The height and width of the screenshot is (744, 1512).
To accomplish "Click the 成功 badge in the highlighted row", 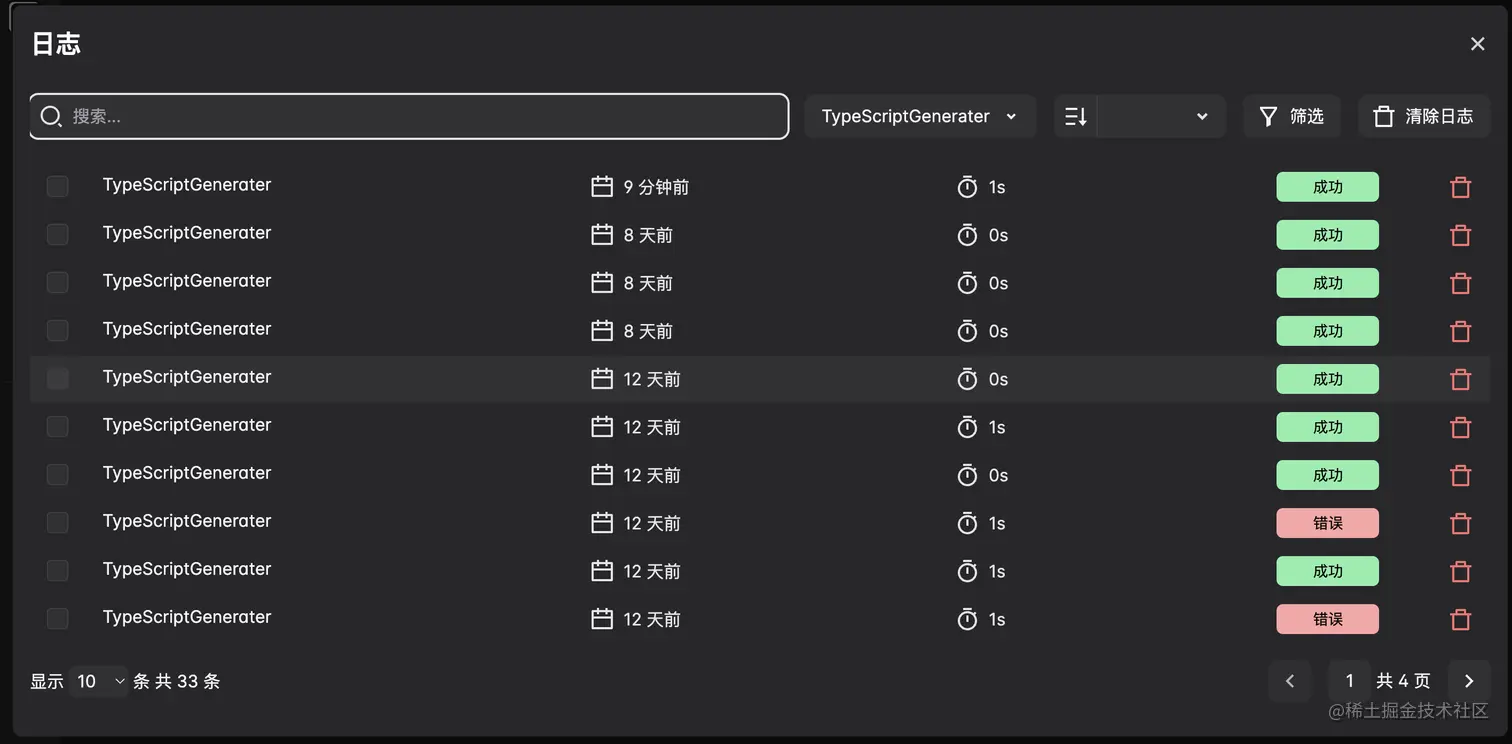I will tap(1327, 379).
